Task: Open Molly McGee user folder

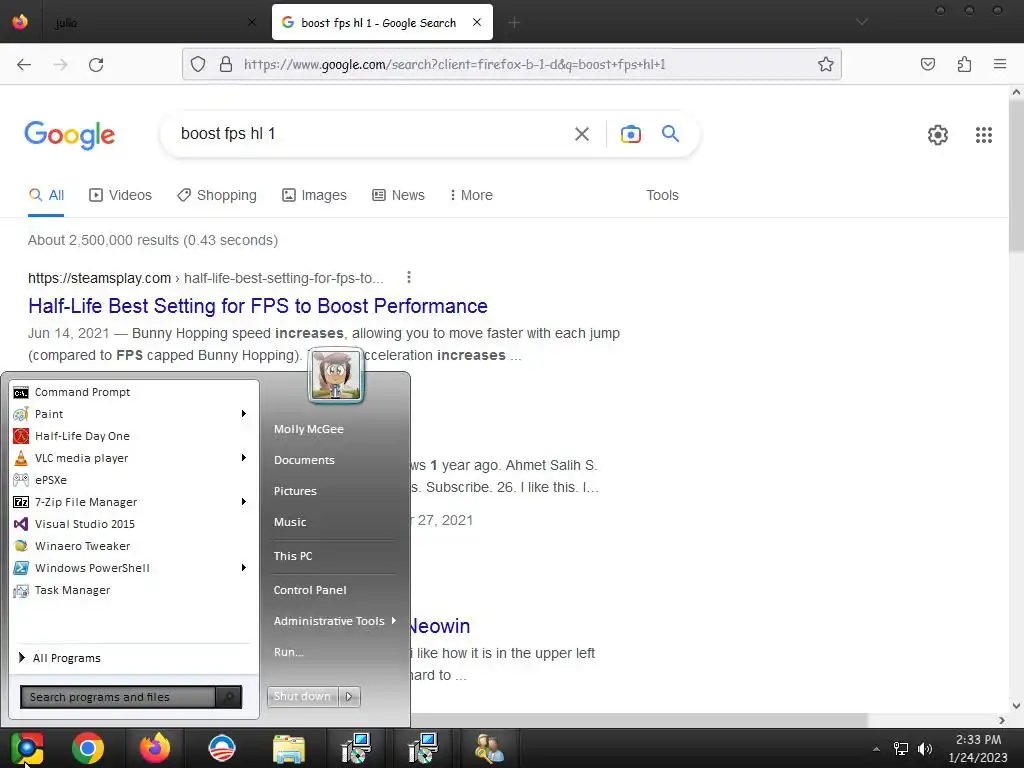Action: point(308,429)
